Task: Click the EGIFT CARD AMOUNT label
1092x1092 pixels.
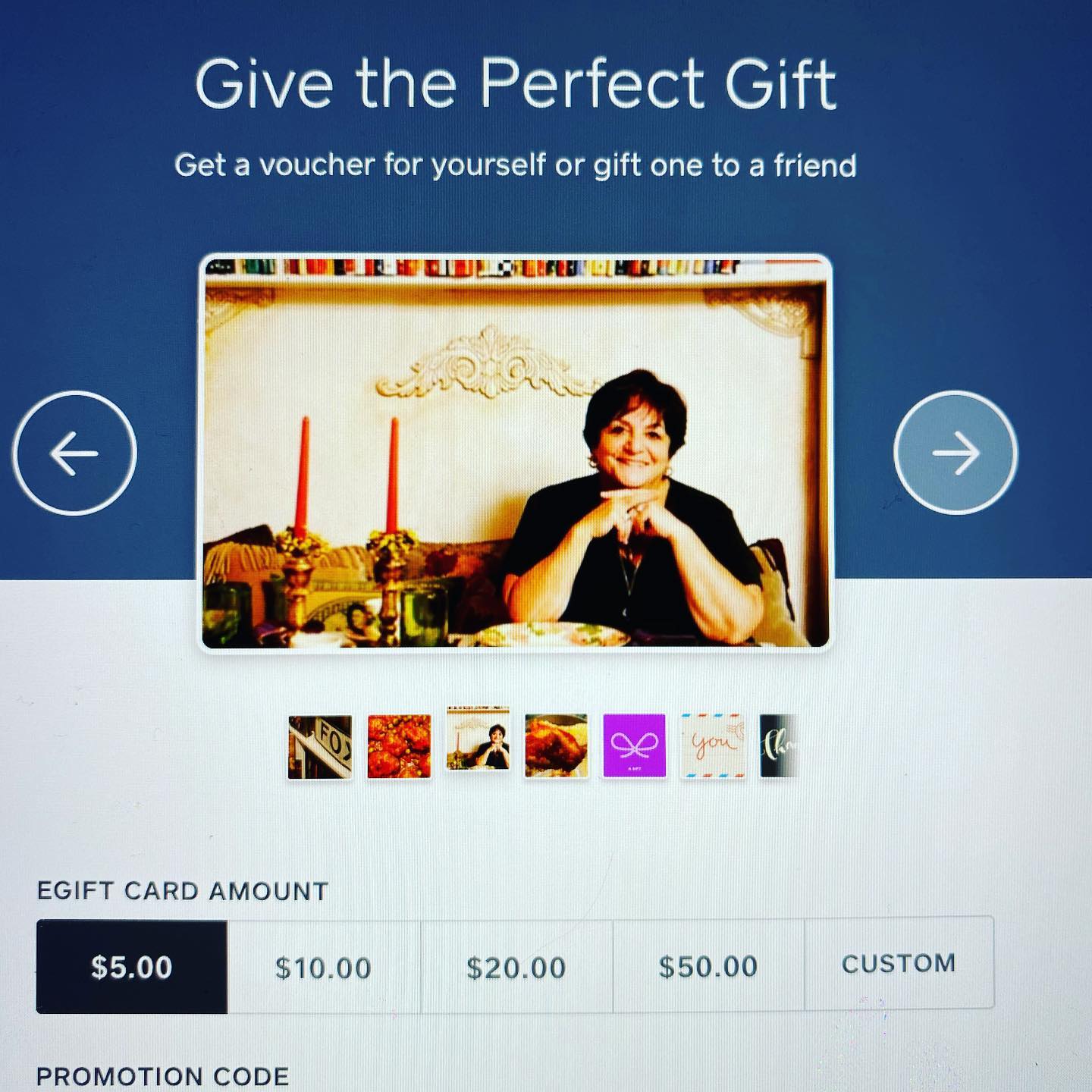Action: tap(183, 890)
